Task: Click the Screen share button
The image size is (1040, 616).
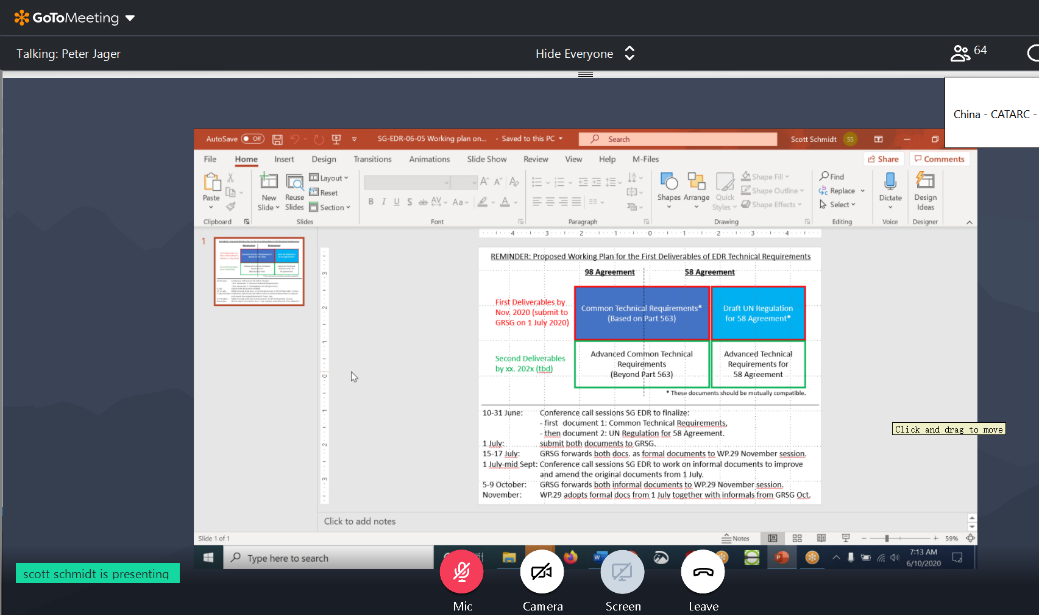Action: coord(622,572)
